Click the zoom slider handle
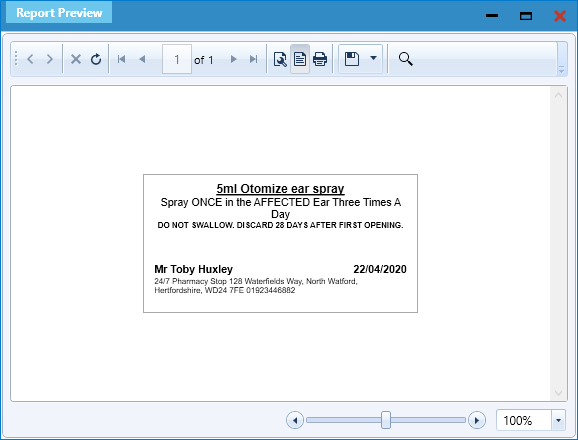This screenshot has height=440, width=578. [x=386, y=420]
